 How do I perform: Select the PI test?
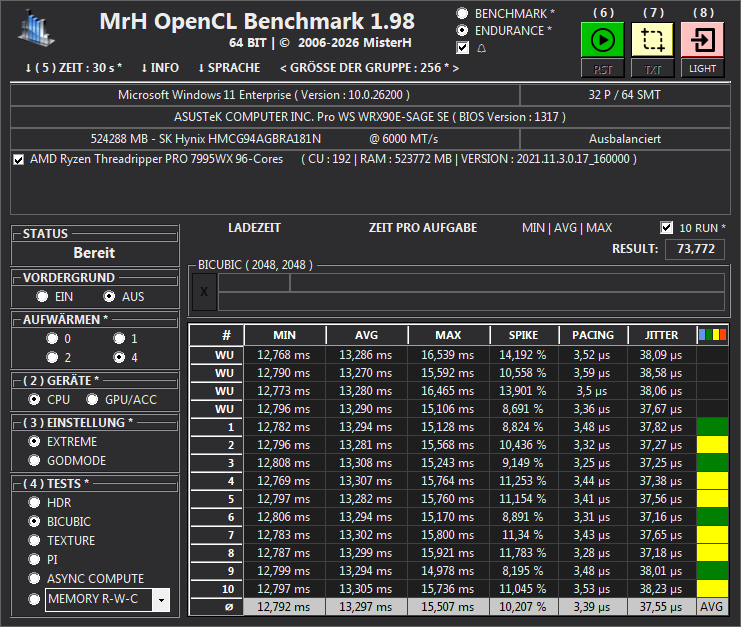pos(34,559)
